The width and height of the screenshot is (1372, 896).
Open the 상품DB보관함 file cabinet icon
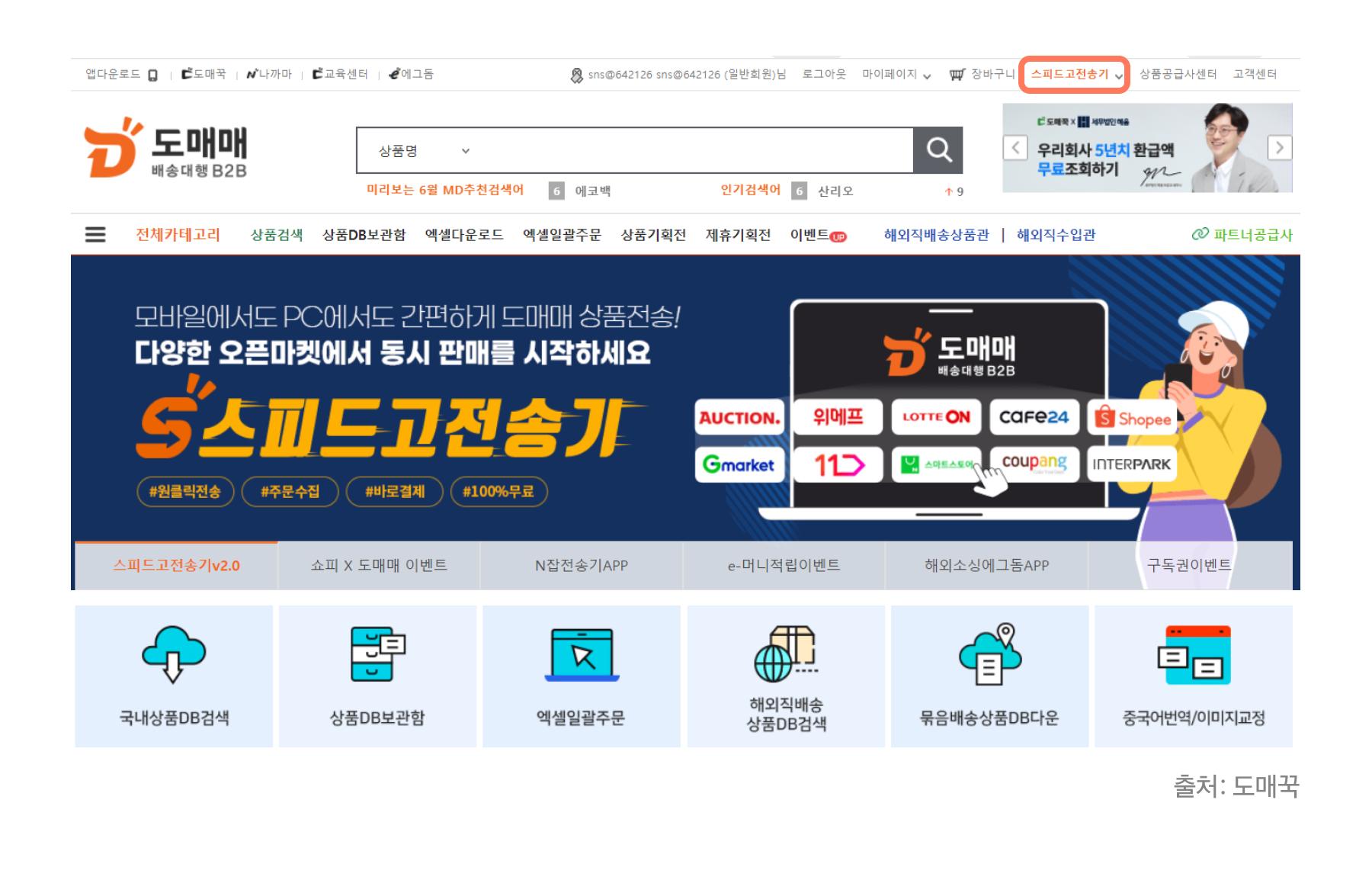pos(377,654)
